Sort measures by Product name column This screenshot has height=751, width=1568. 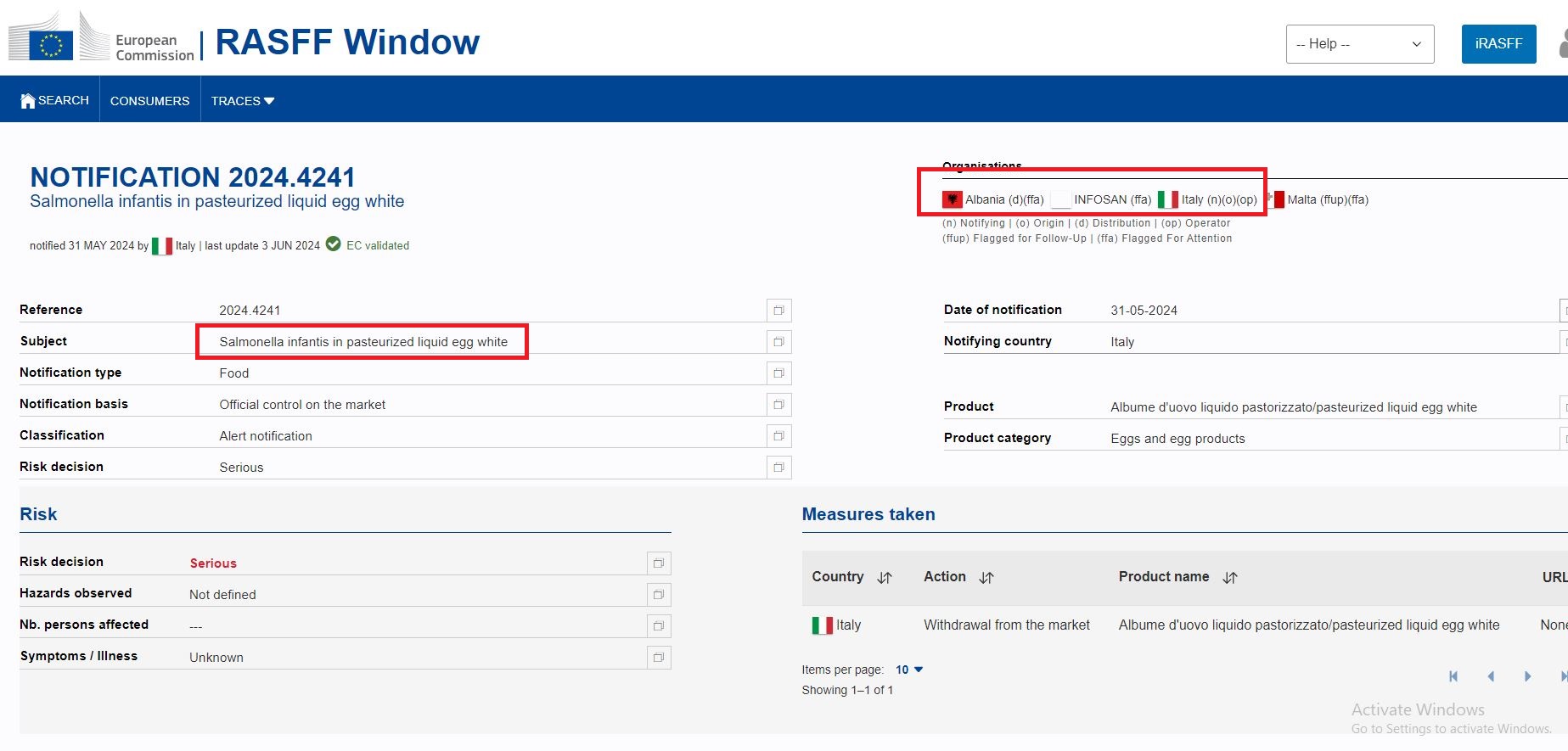pyautogui.click(x=1230, y=578)
